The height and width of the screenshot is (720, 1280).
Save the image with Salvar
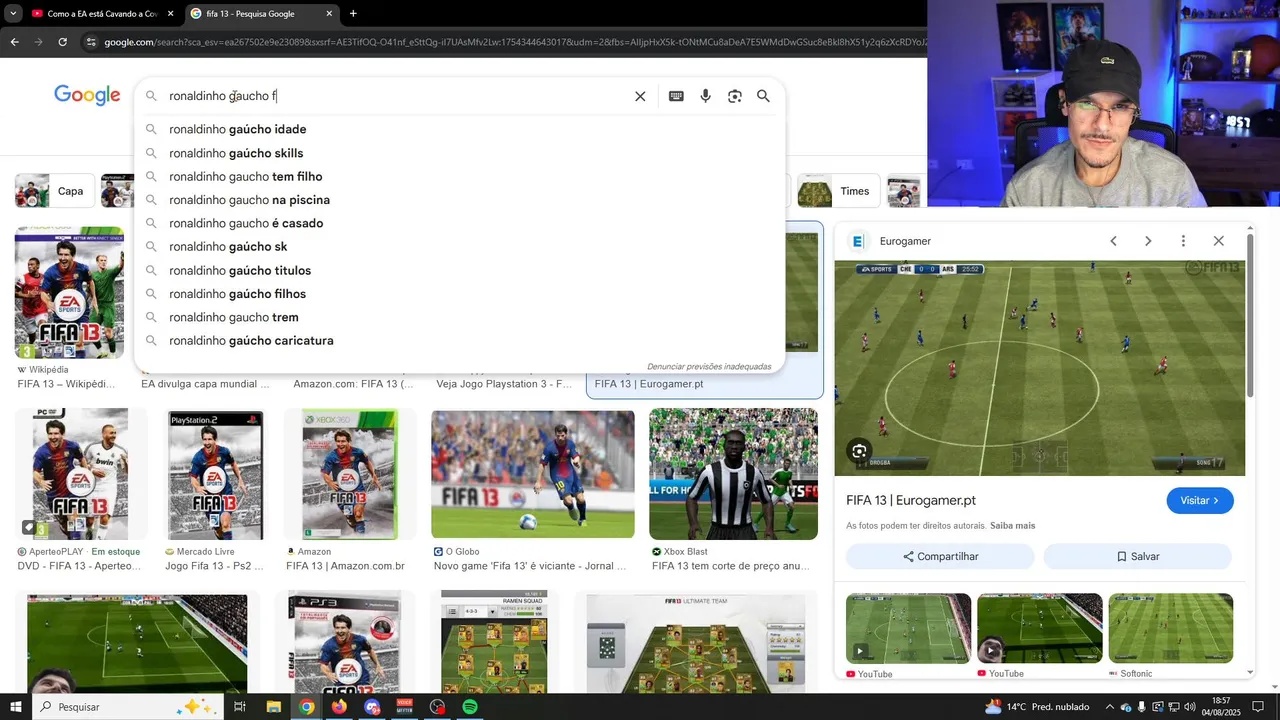[1137, 556]
